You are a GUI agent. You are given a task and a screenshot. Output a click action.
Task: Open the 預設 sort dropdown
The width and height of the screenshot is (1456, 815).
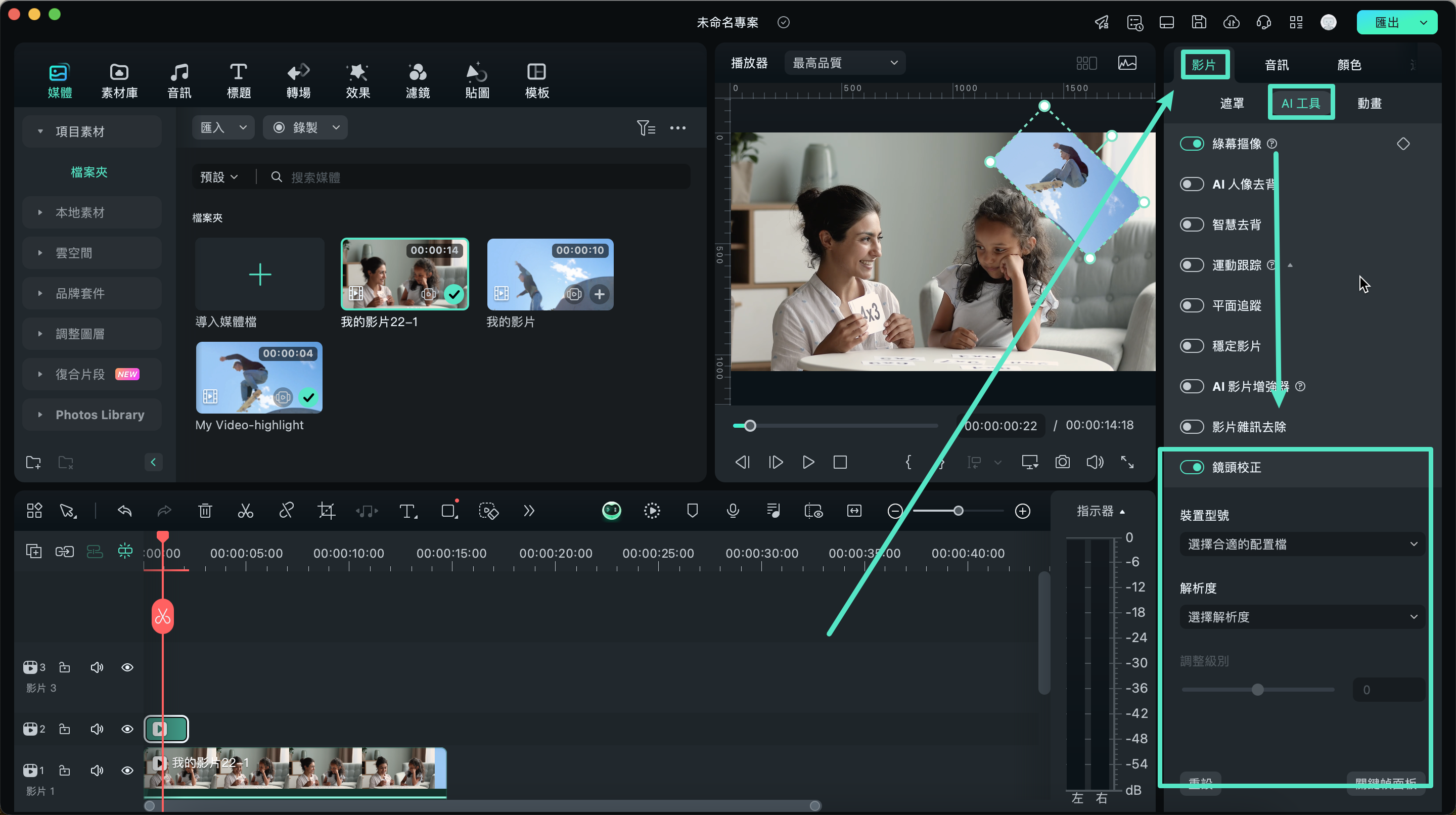[219, 177]
